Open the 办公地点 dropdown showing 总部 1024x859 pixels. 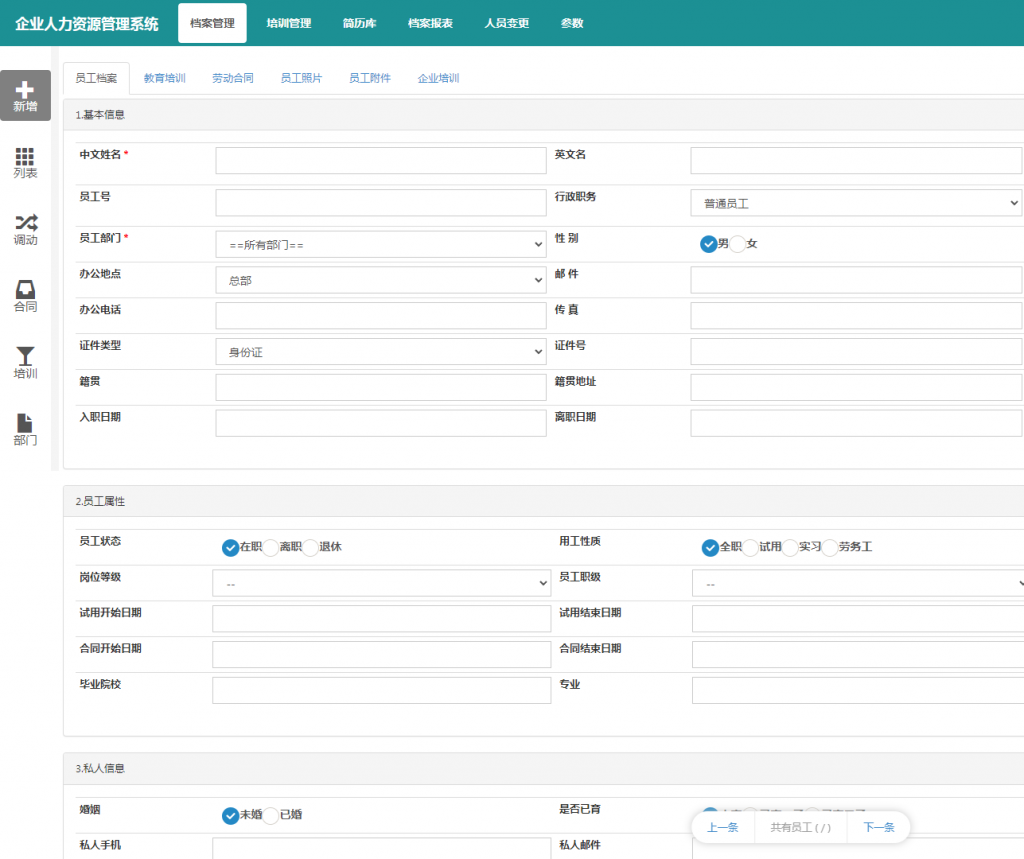[x=381, y=280]
